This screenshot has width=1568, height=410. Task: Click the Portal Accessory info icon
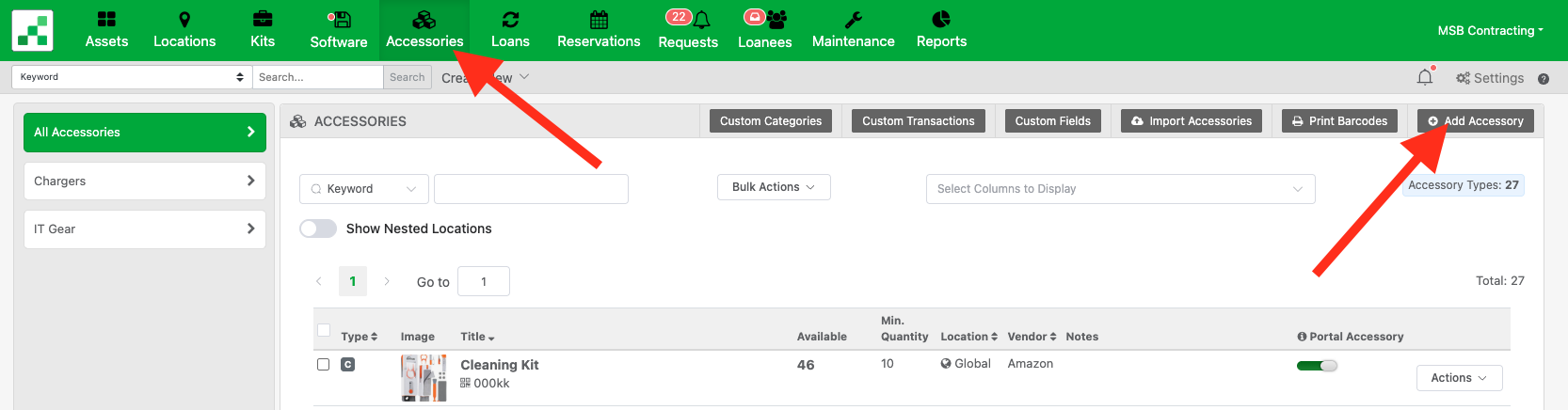tap(1302, 337)
